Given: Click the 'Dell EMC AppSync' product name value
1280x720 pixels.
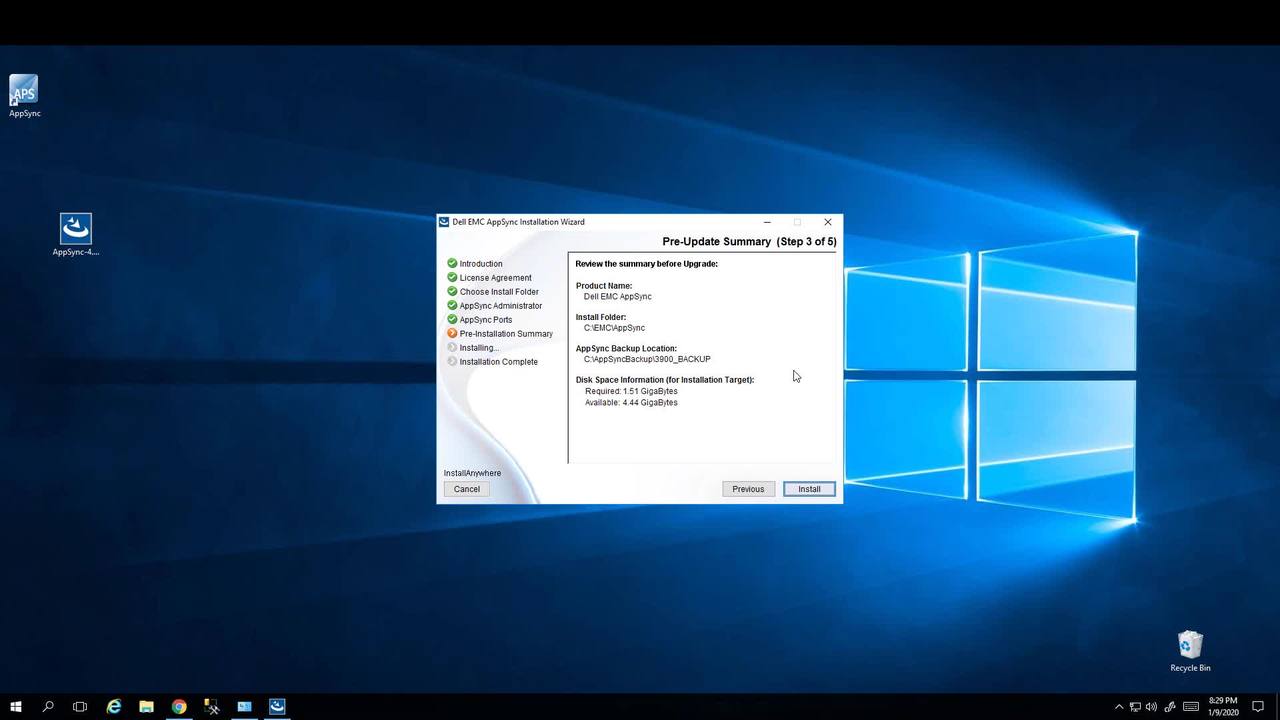Looking at the screenshot, I should (x=618, y=296).
